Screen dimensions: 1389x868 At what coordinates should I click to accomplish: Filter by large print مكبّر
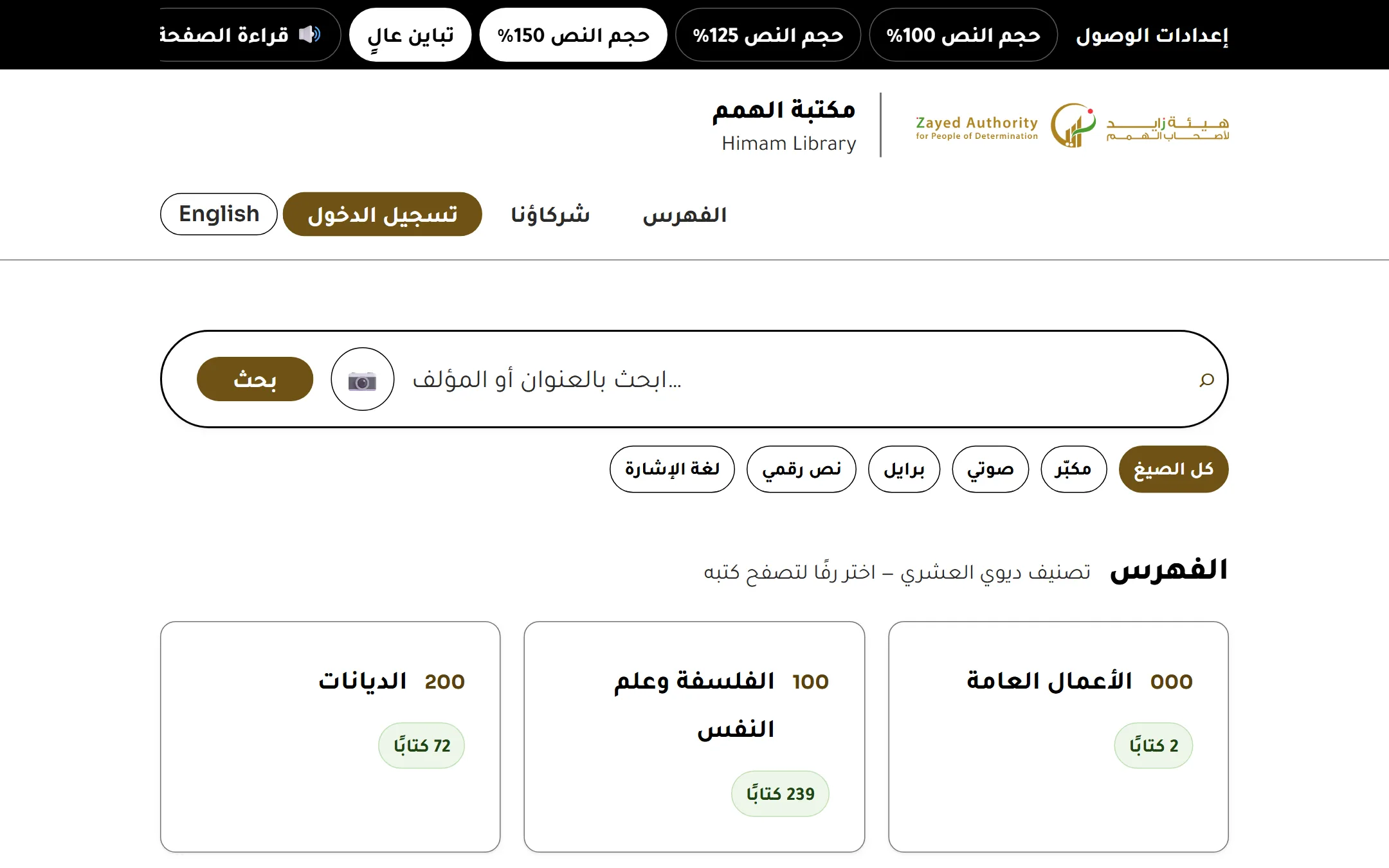click(x=1073, y=469)
